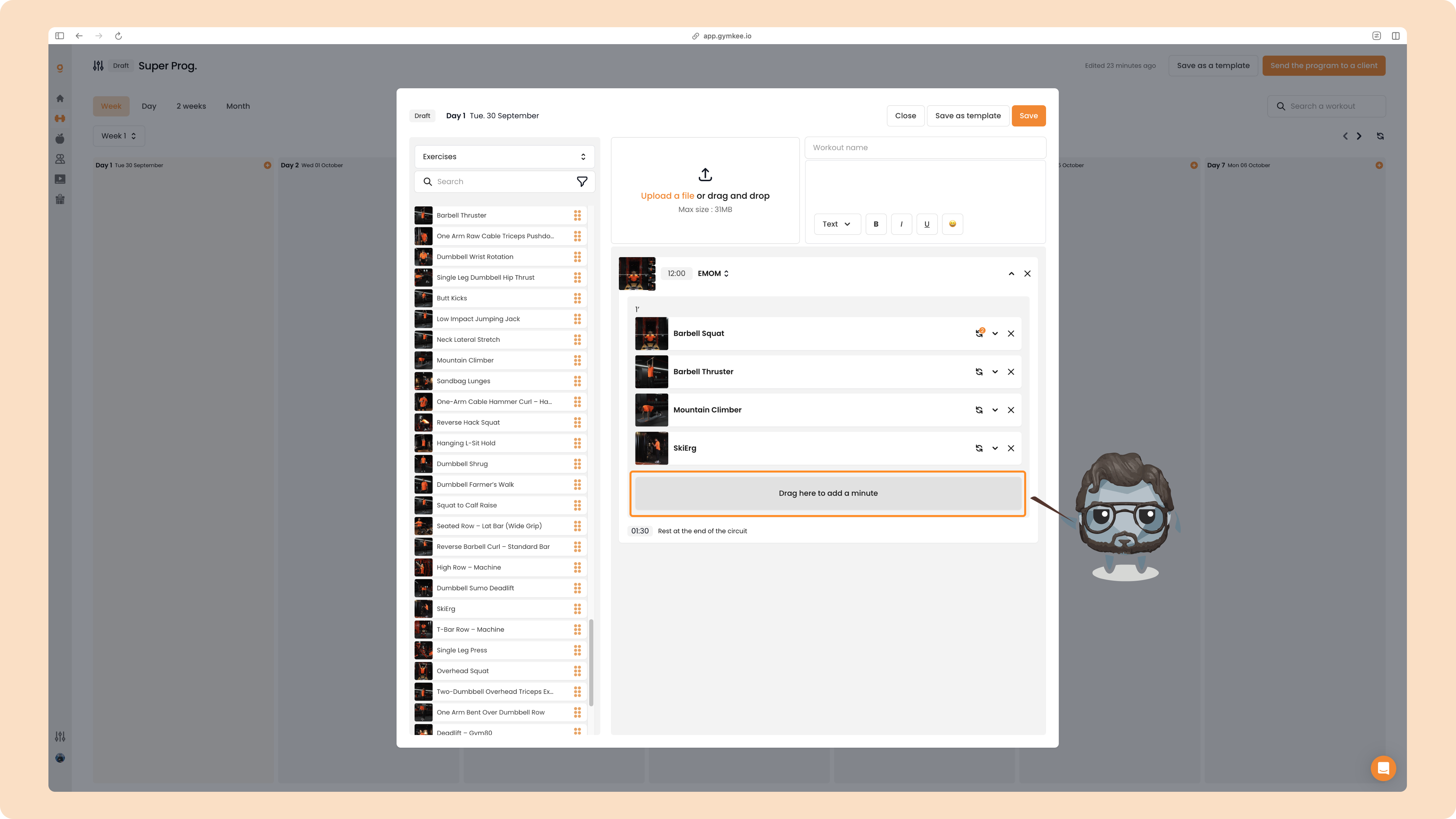The width and height of the screenshot is (1456, 819).
Task: Remove SkiErg from the EMOM
Action: [x=1011, y=448]
